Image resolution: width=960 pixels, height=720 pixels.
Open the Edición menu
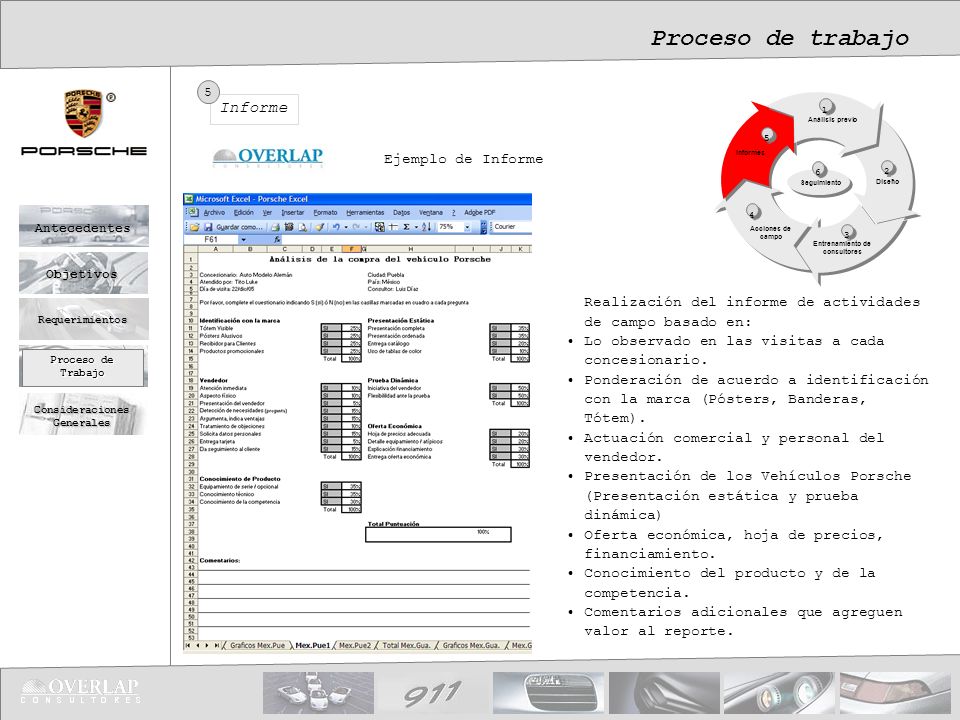(x=244, y=212)
